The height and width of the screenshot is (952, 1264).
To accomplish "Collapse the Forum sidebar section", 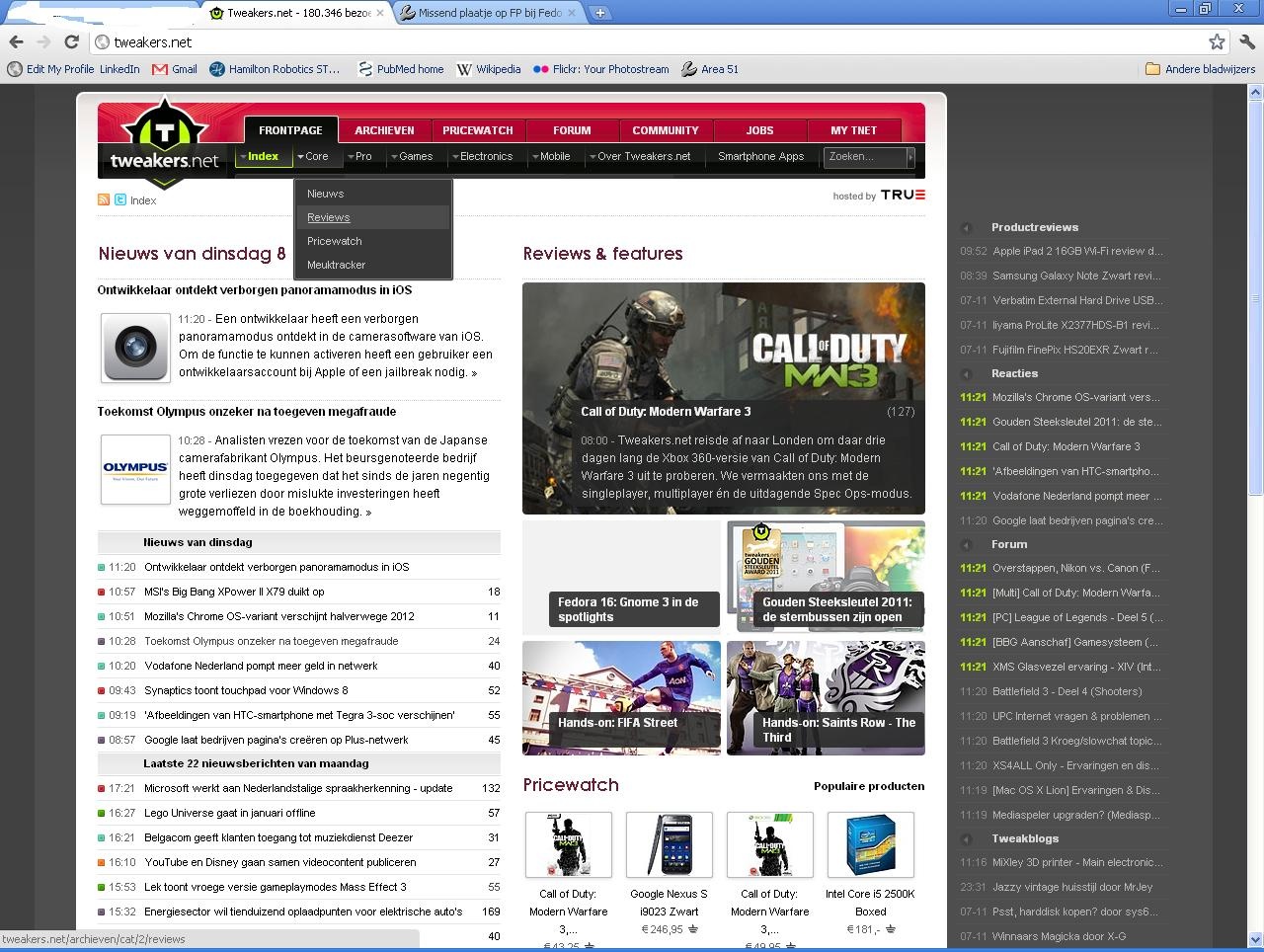I will 967,544.
